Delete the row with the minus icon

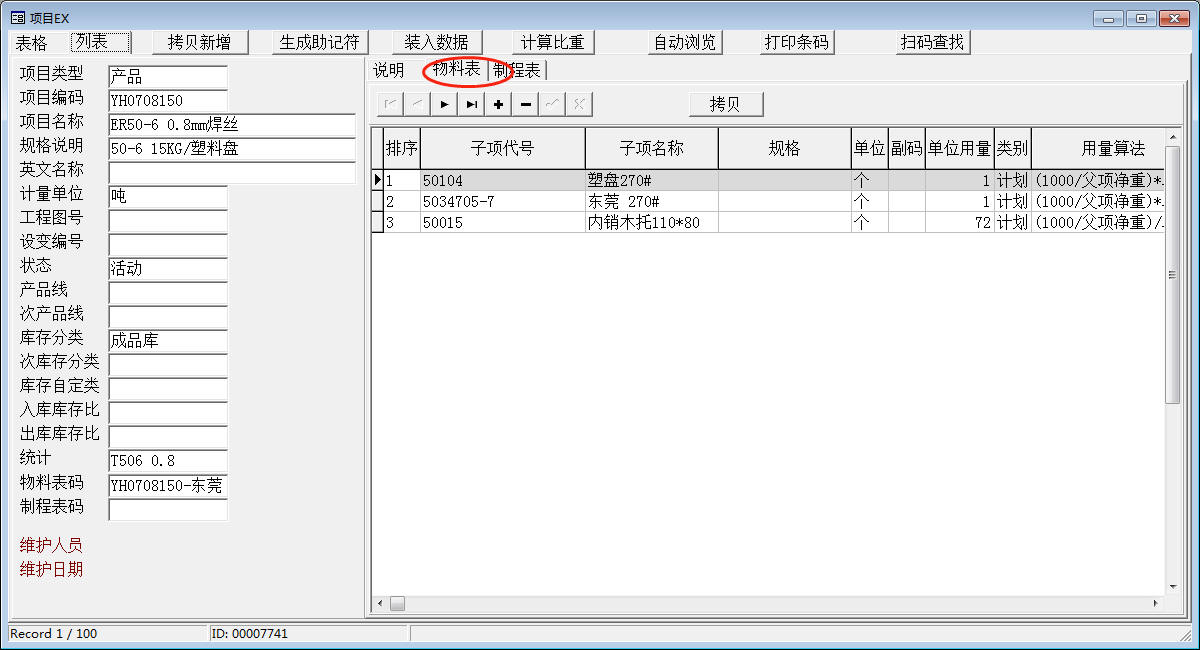point(525,104)
